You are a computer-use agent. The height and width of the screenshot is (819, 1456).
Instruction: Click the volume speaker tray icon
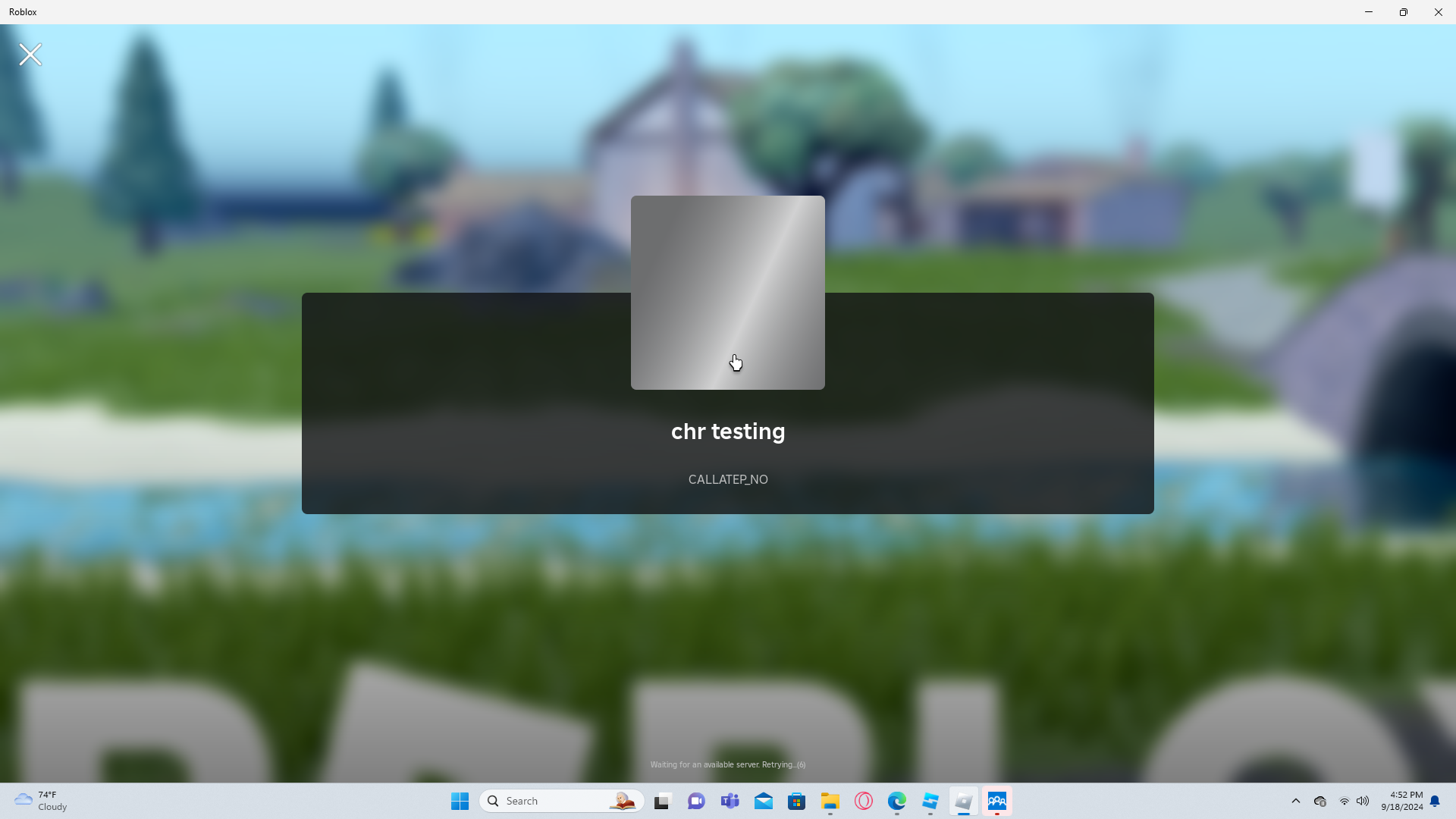coord(1363,801)
